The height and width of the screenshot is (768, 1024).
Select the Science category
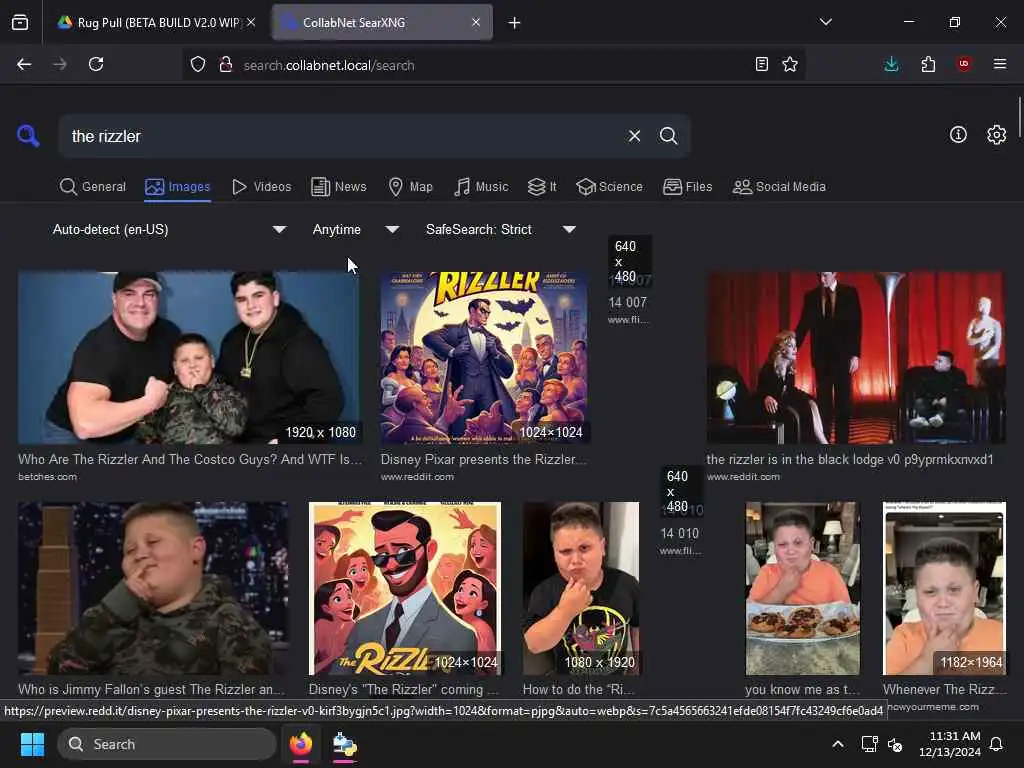pos(610,187)
